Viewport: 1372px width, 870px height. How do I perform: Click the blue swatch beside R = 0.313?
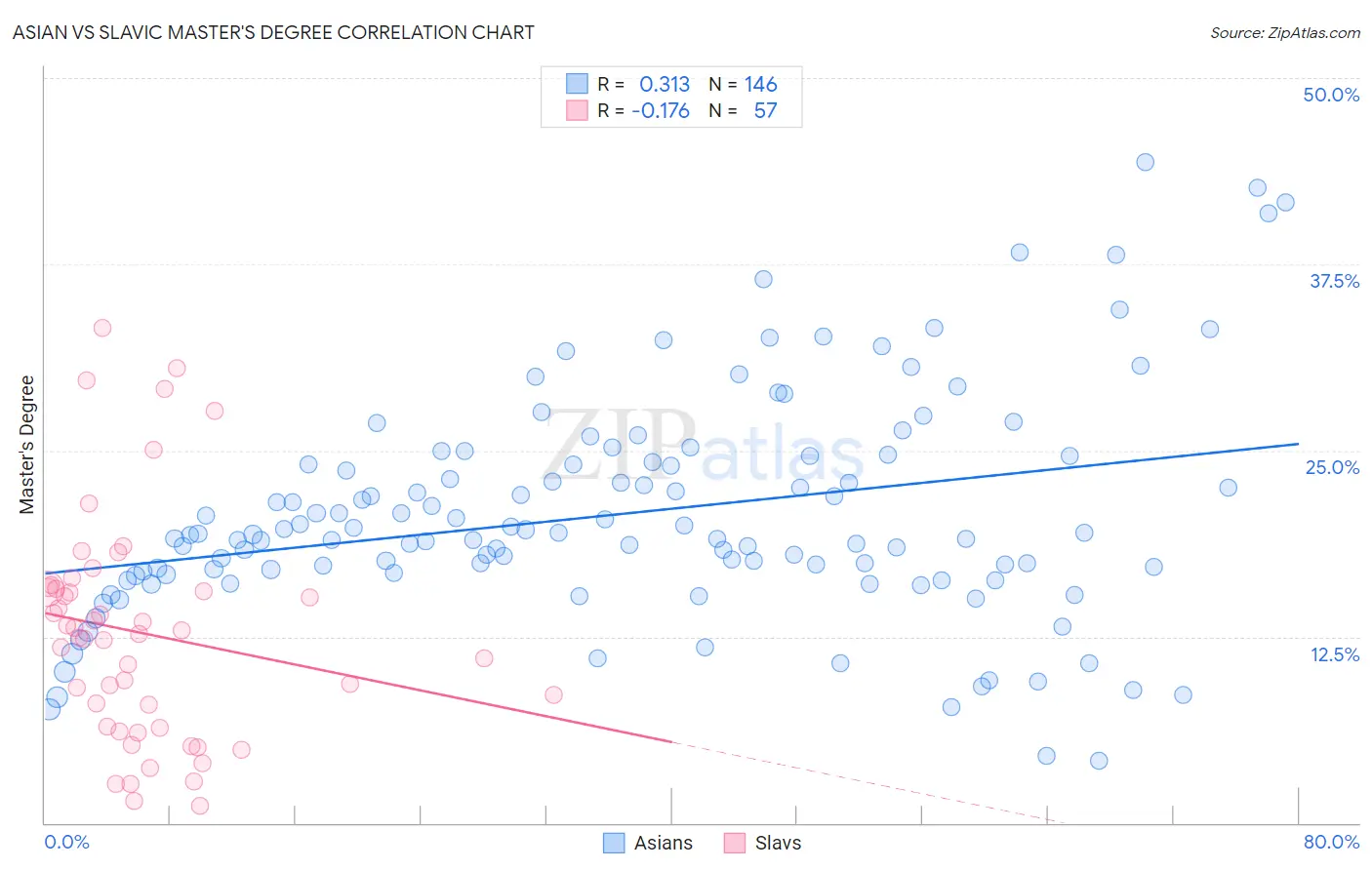click(x=577, y=84)
